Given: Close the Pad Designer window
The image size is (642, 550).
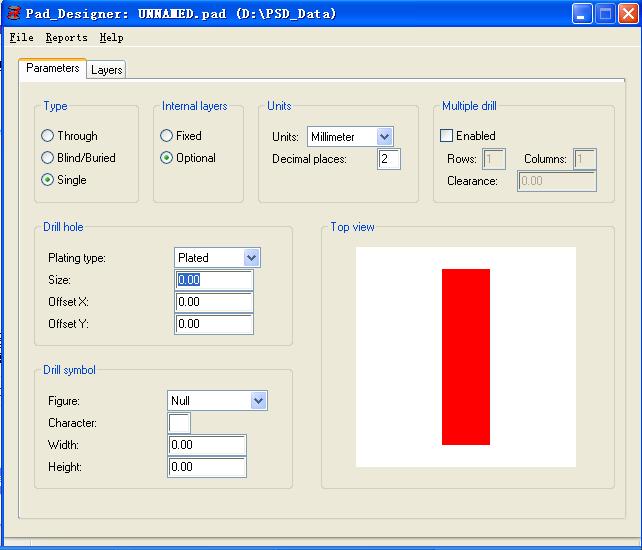Looking at the screenshot, I should (628, 14).
